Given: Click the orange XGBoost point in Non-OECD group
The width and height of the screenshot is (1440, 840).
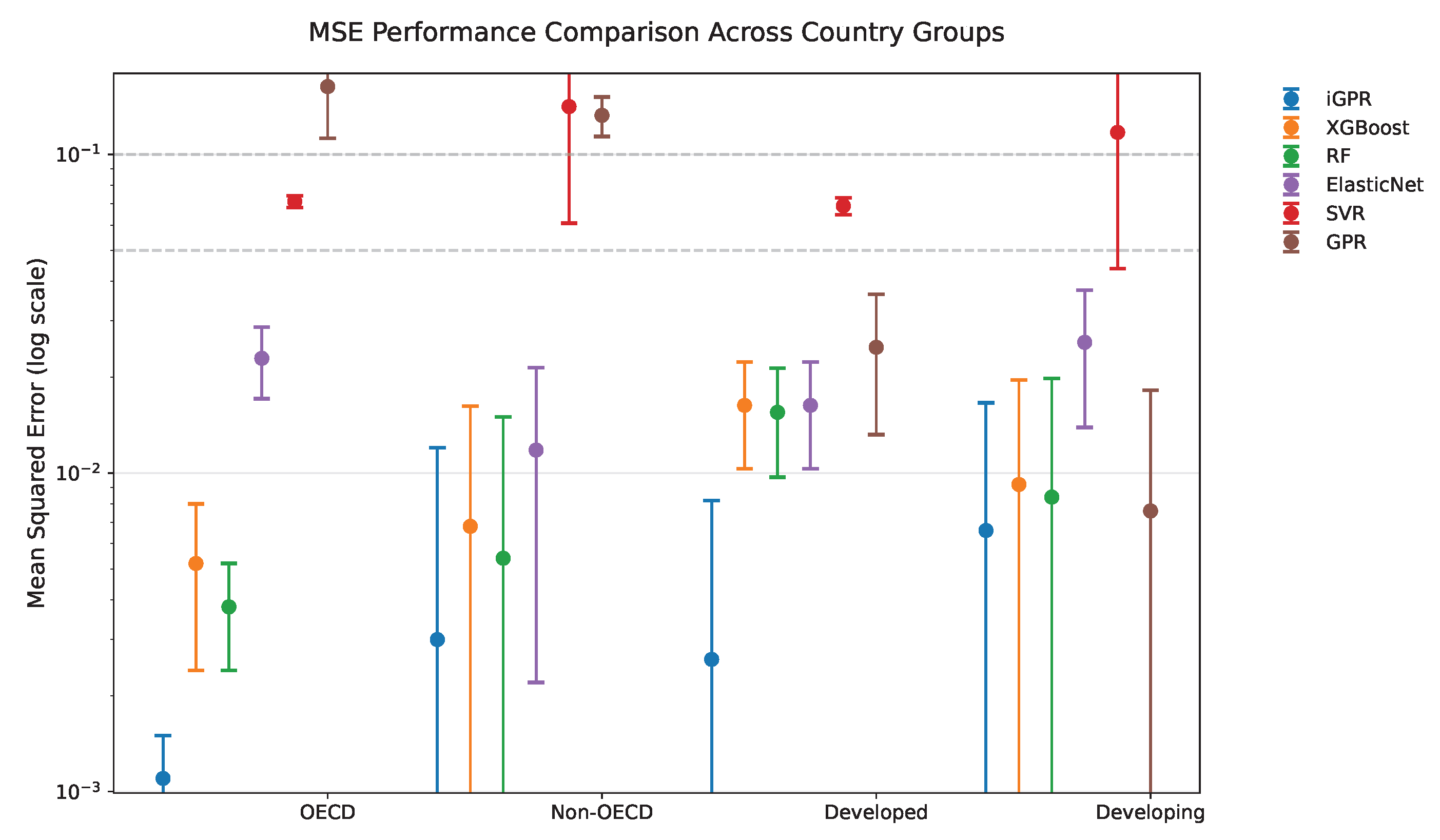Looking at the screenshot, I should click(x=470, y=526).
